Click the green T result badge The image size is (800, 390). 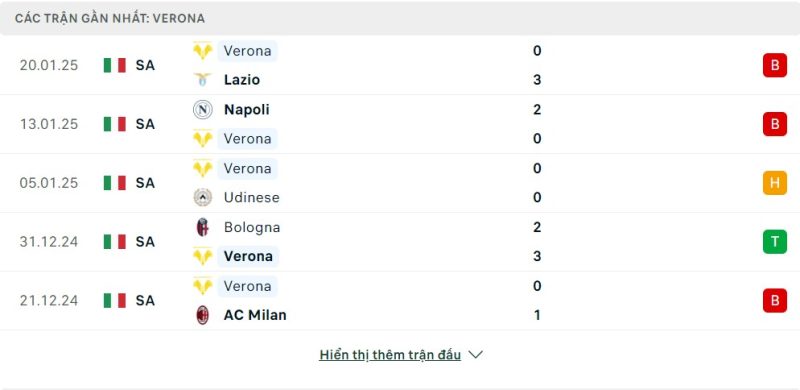(x=774, y=241)
